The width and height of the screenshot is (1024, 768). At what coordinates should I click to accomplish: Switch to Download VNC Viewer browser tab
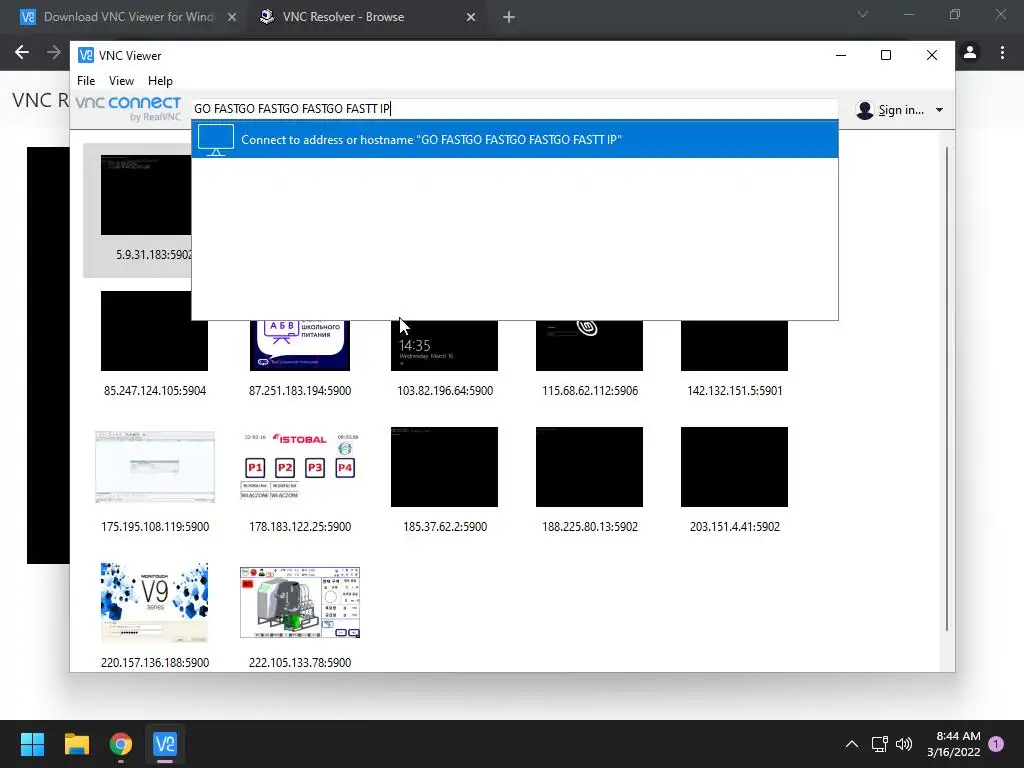(x=128, y=17)
